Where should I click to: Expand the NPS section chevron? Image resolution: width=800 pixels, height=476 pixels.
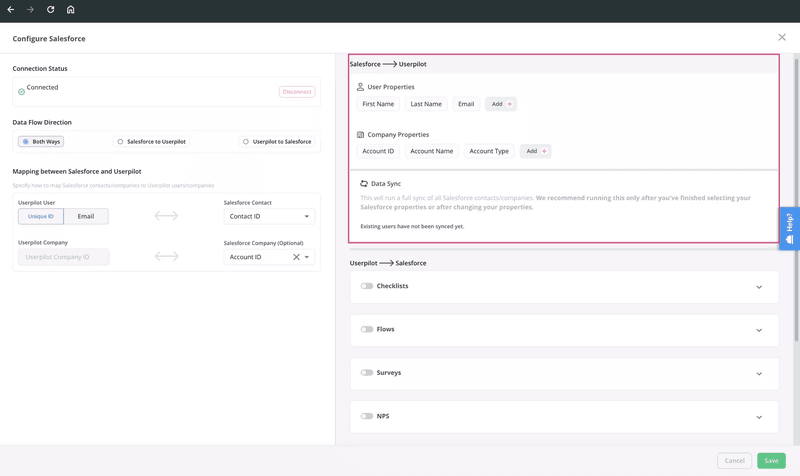[759, 417]
